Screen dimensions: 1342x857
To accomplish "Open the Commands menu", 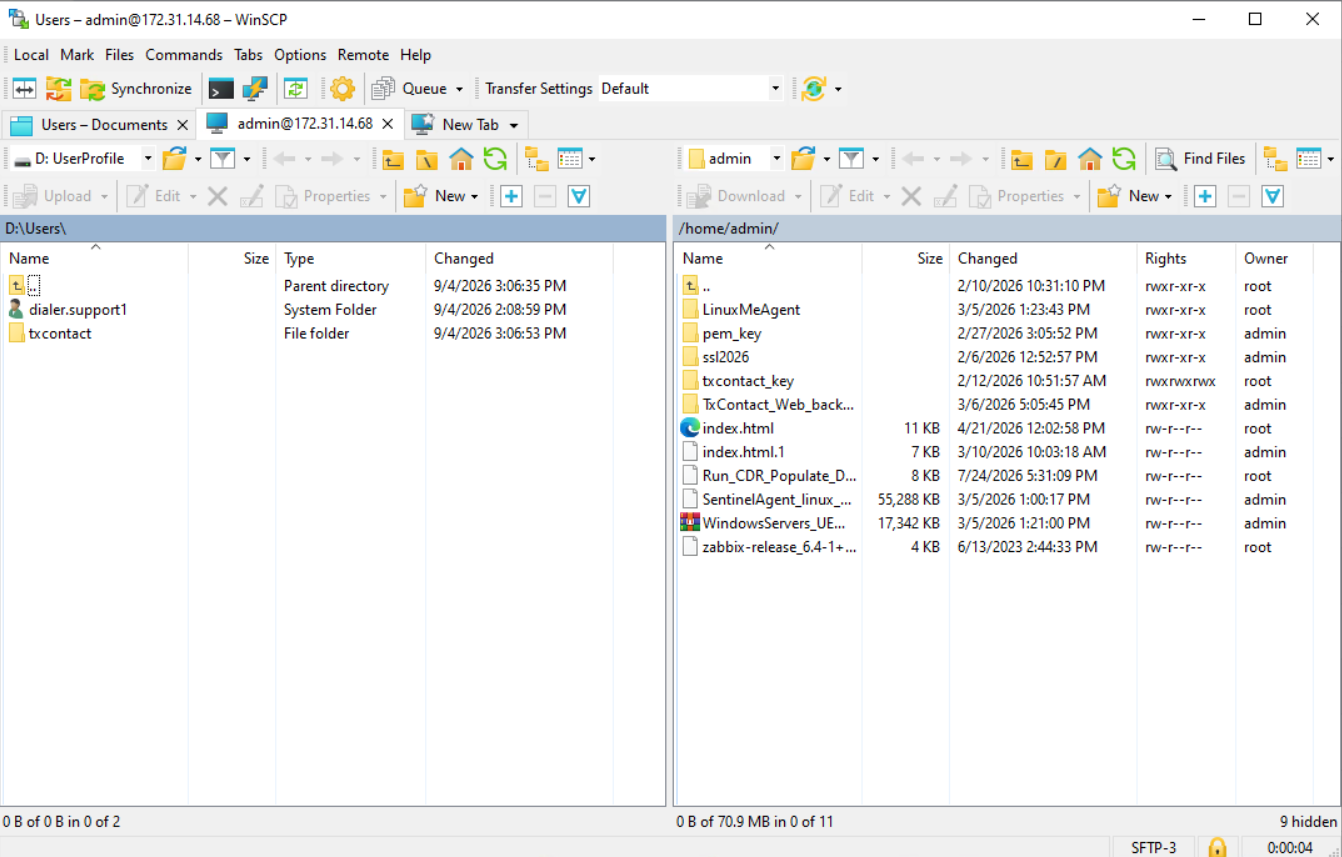I will point(184,55).
